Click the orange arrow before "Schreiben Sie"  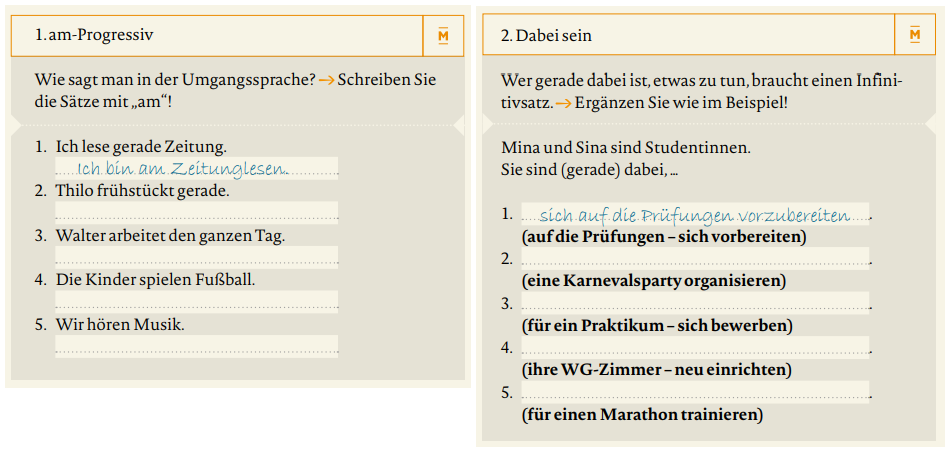click(326, 80)
